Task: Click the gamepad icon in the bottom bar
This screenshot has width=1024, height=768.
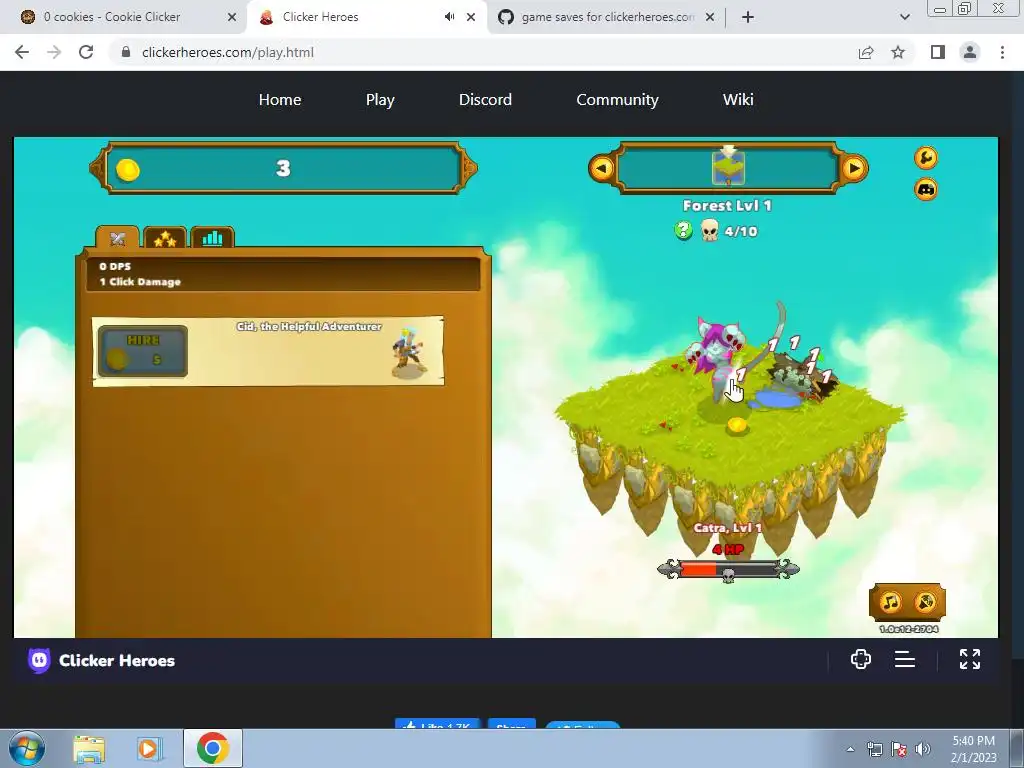Action: (x=861, y=659)
